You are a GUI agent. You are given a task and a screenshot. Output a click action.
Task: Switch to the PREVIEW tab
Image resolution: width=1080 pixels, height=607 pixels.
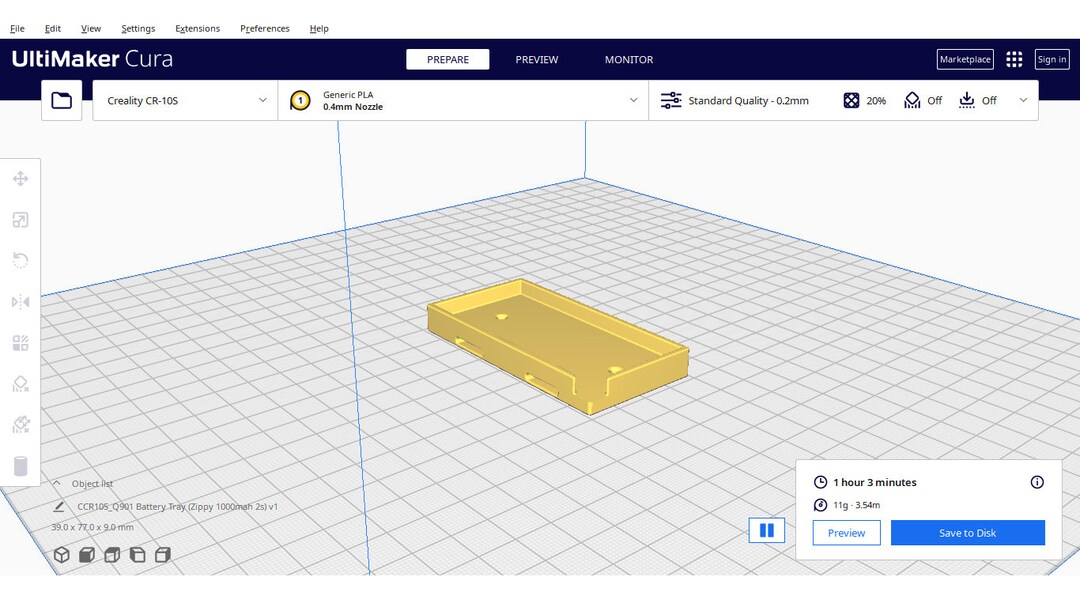(537, 59)
